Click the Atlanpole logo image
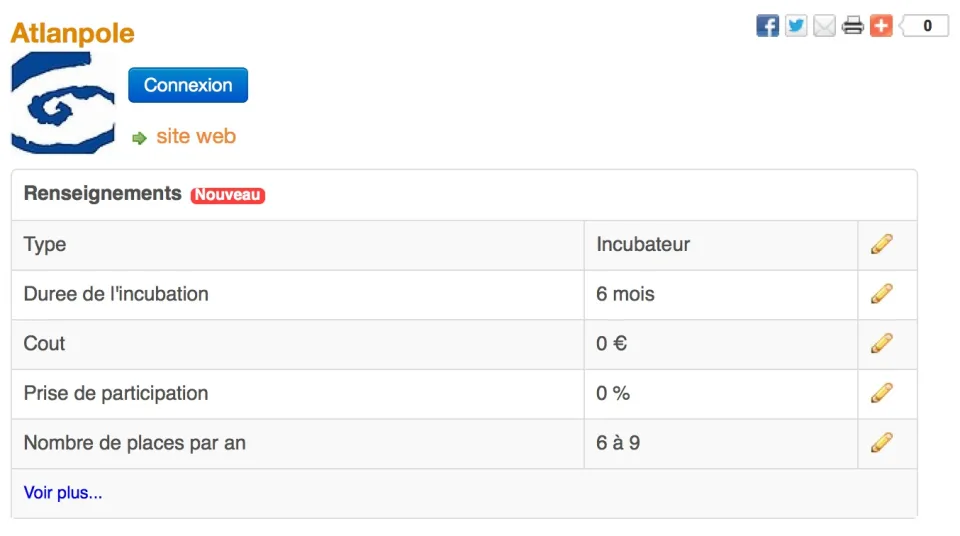 (x=62, y=102)
